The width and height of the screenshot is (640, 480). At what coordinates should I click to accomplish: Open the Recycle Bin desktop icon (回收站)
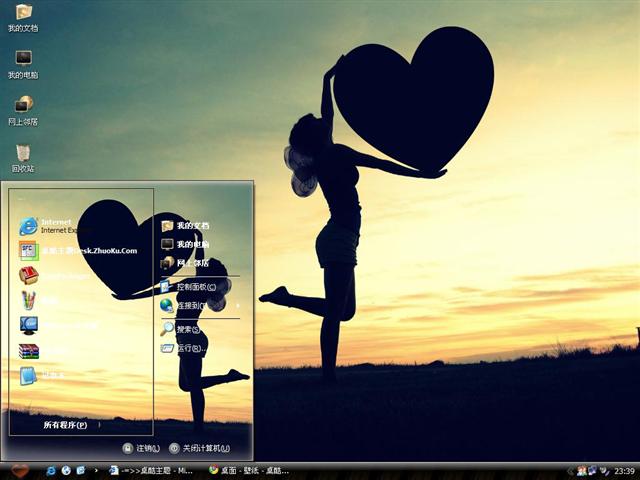click(23, 153)
